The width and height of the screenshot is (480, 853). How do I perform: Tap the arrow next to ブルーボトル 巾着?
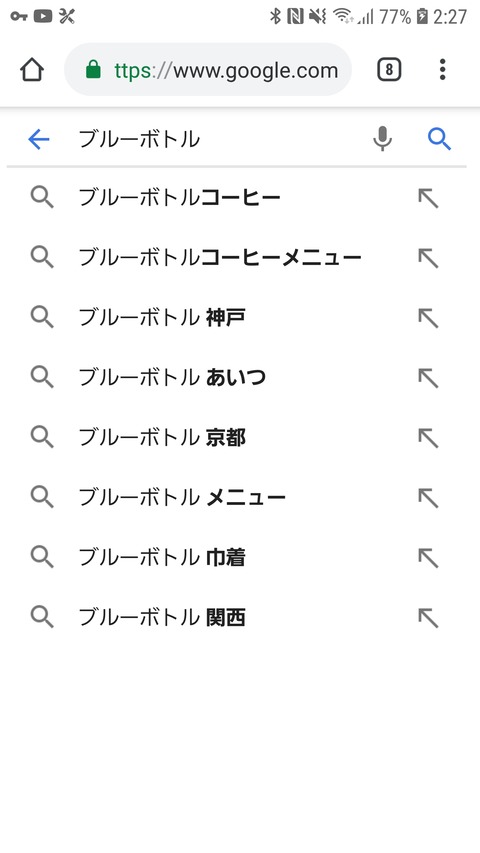pyautogui.click(x=428, y=558)
